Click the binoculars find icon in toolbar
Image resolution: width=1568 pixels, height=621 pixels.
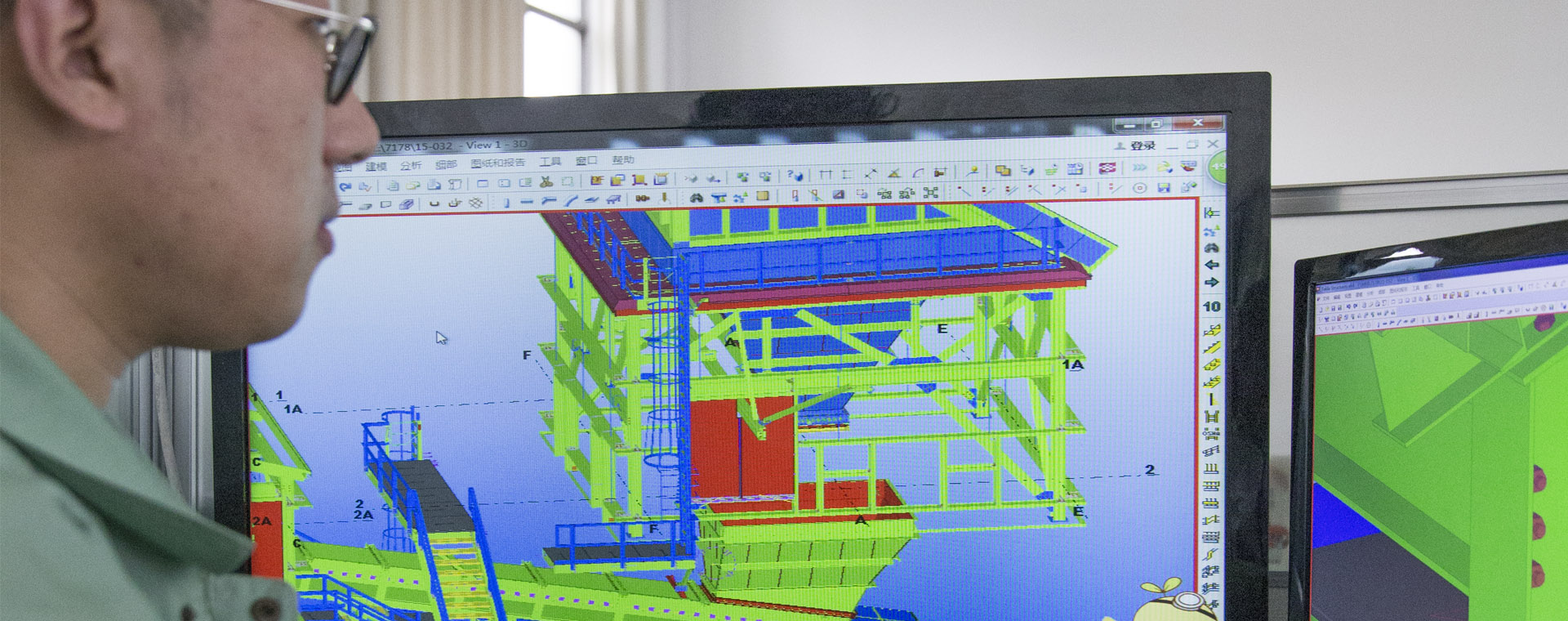click(x=696, y=197)
